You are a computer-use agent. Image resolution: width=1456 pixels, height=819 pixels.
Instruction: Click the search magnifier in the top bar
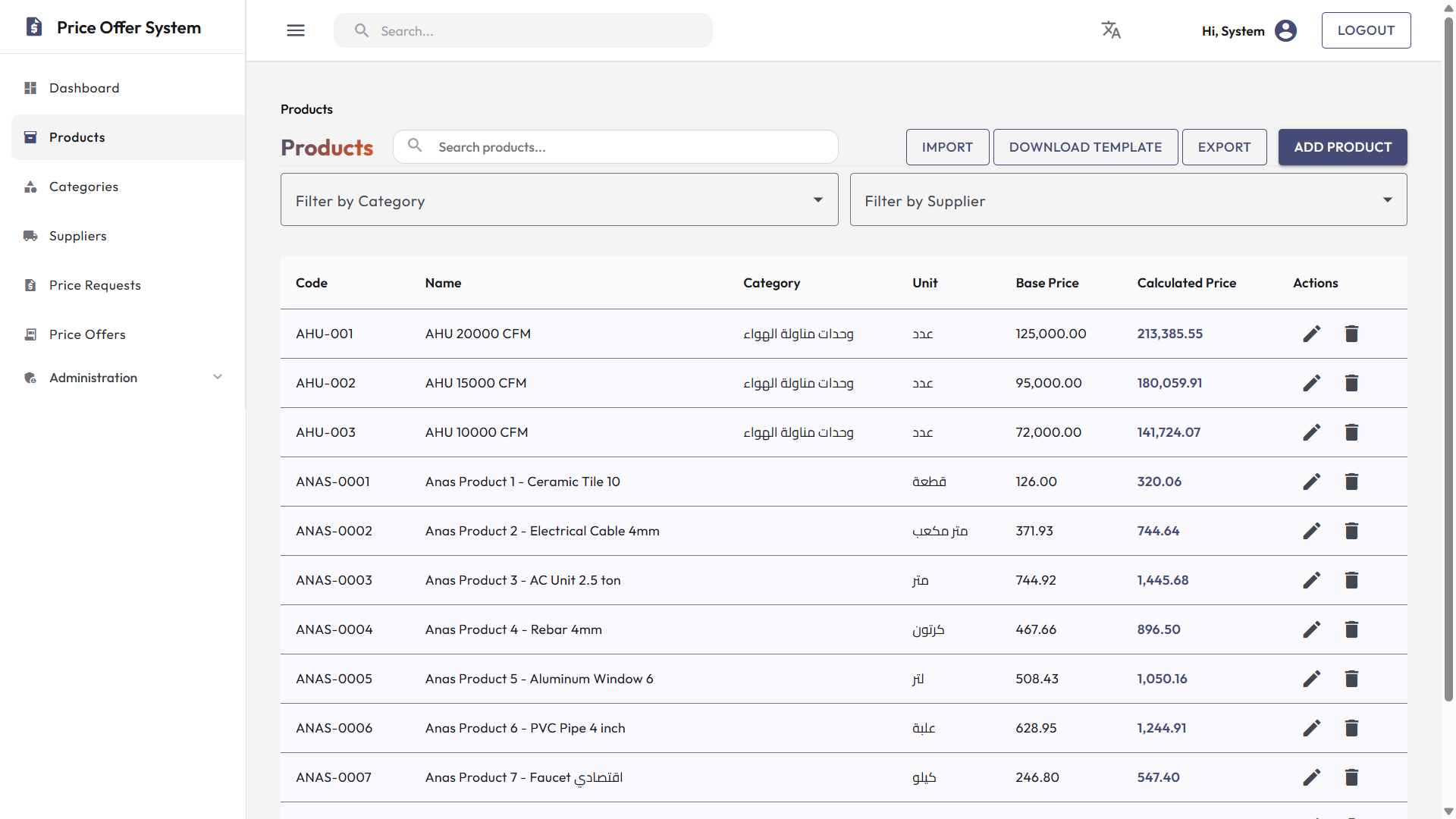362,30
